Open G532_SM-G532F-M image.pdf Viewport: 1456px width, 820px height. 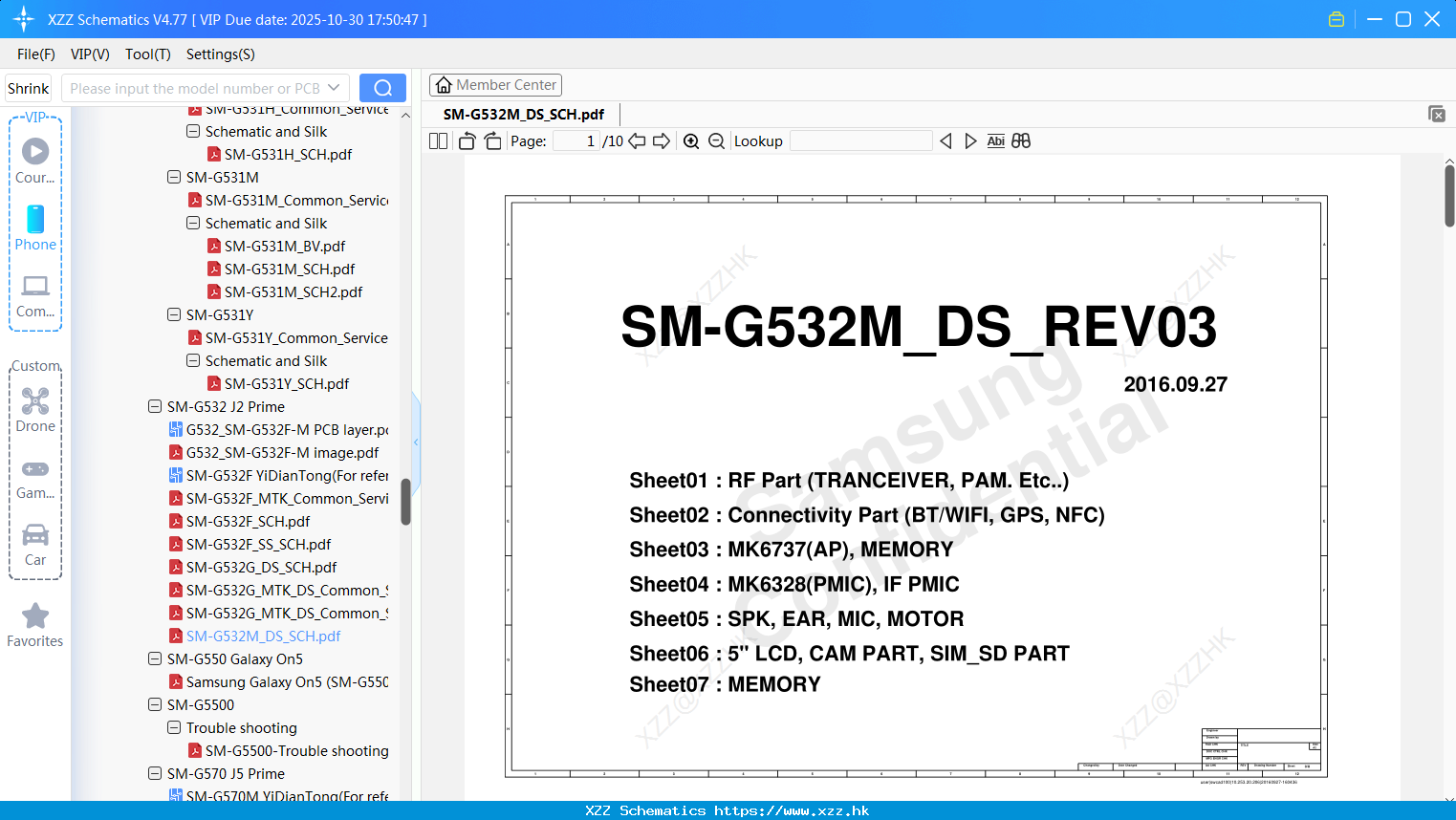tap(282, 452)
